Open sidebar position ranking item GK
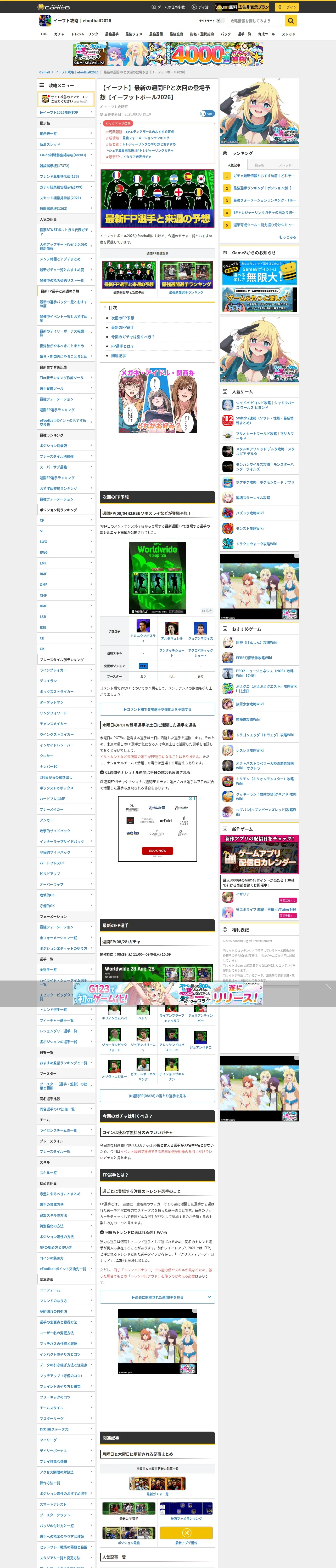The height and width of the screenshot is (1568, 336). (66, 649)
